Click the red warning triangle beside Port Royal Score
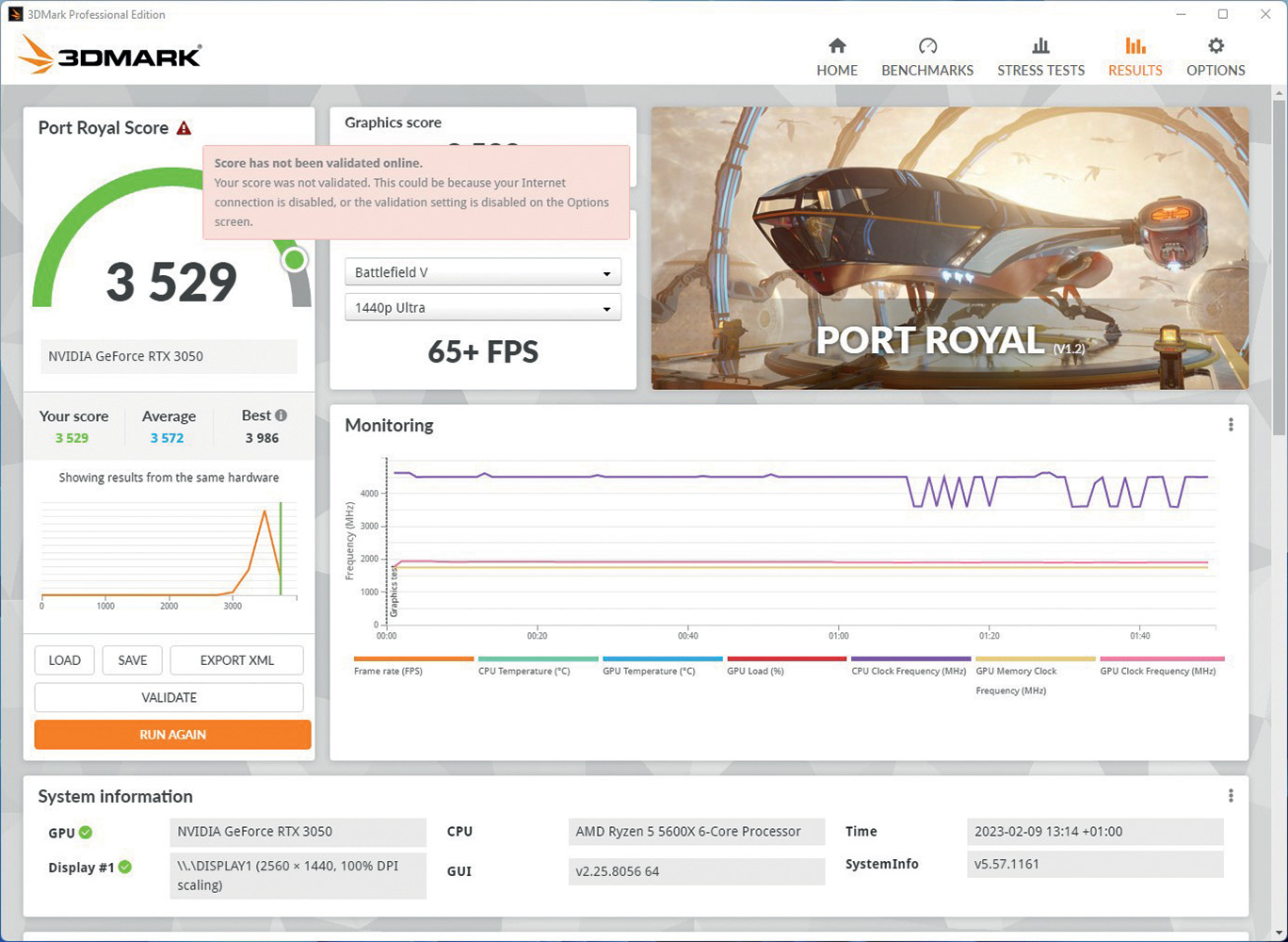 click(x=184, y=128)
